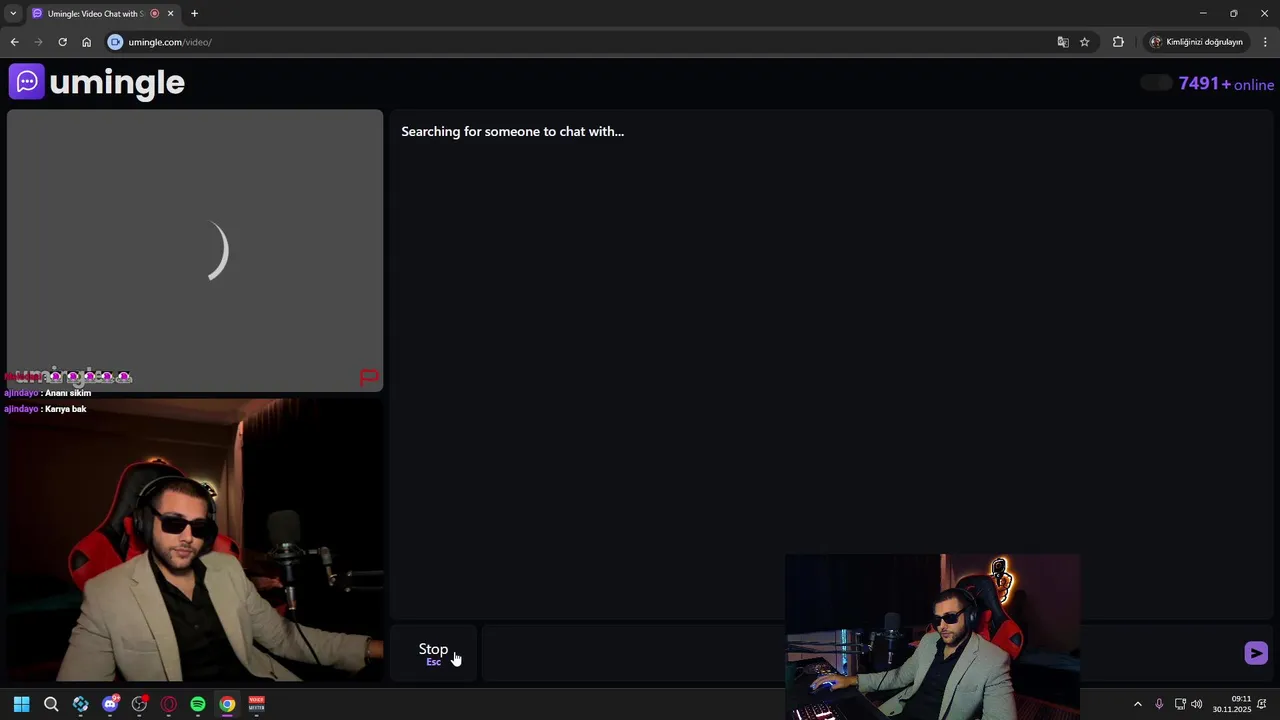Open the Windows Start menu
Screen dimensions: 1280x720
(21, 704)
